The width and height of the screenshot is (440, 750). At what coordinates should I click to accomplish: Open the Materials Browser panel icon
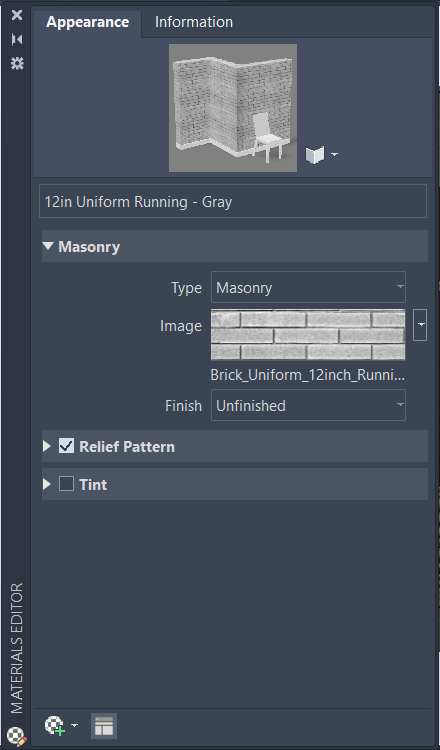click(104, 726)
